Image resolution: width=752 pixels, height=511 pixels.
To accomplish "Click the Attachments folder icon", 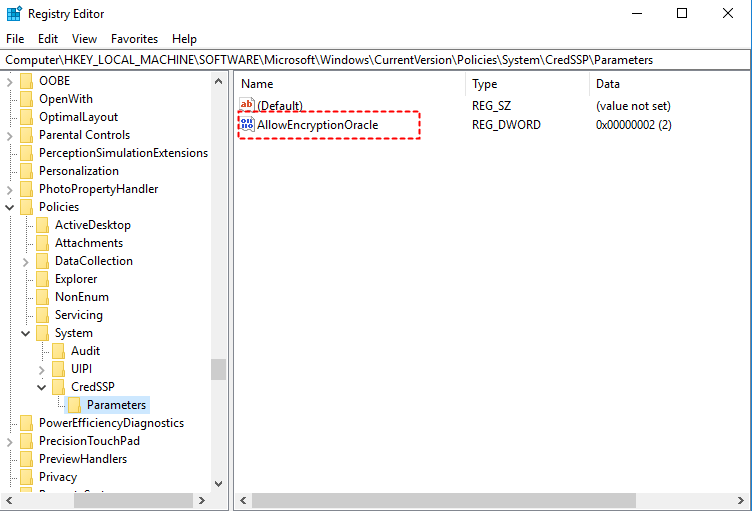I will pyautogui.click(x=43, y=243).
